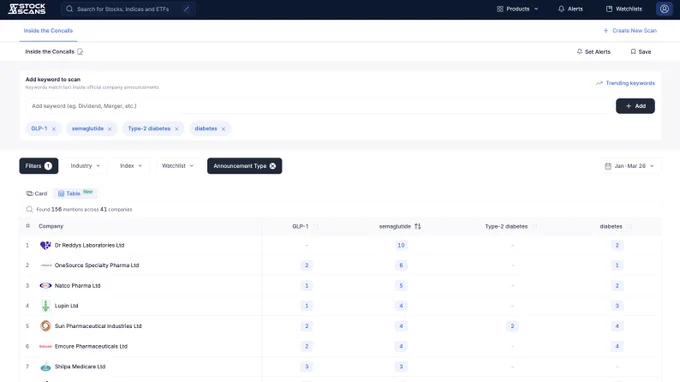
Task: Click semaglutide count 6 for OneSource
Action: coord(401,265)
